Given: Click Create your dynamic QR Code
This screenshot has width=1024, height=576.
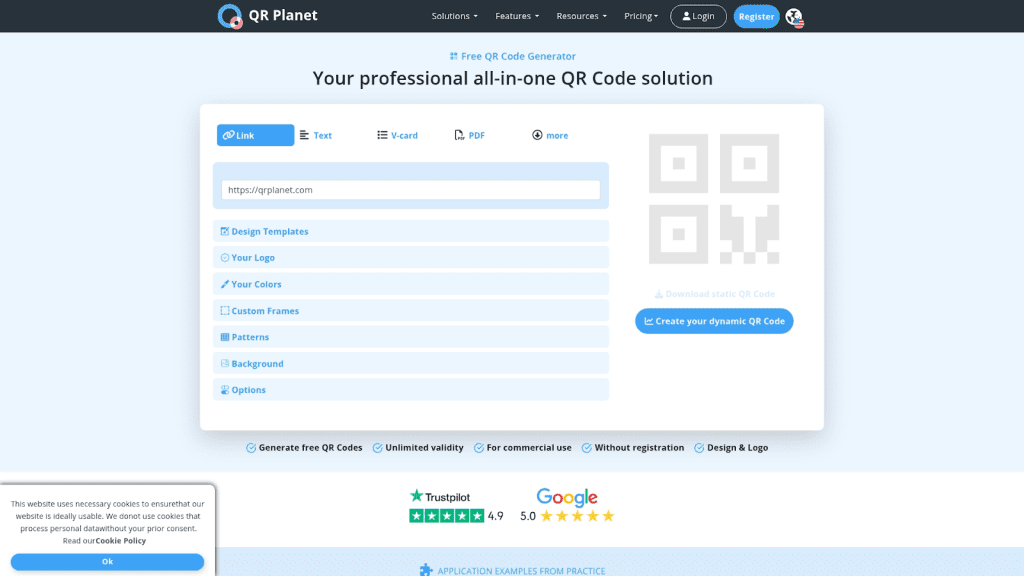Looking at the screenshot, I should pos(714,321).
